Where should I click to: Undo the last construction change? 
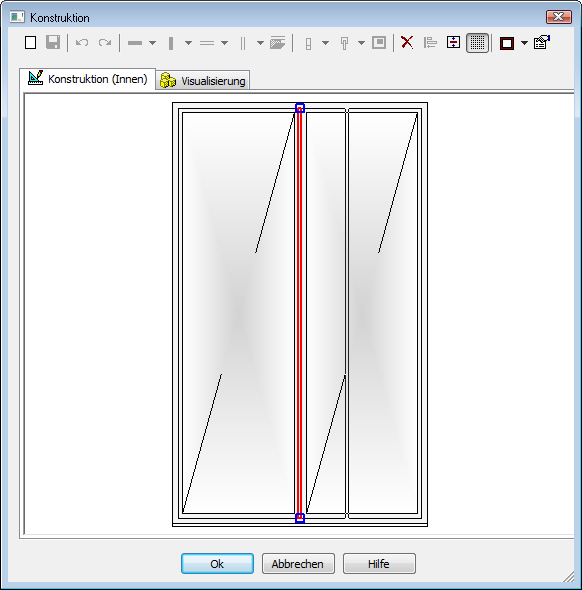coord(82,43)
